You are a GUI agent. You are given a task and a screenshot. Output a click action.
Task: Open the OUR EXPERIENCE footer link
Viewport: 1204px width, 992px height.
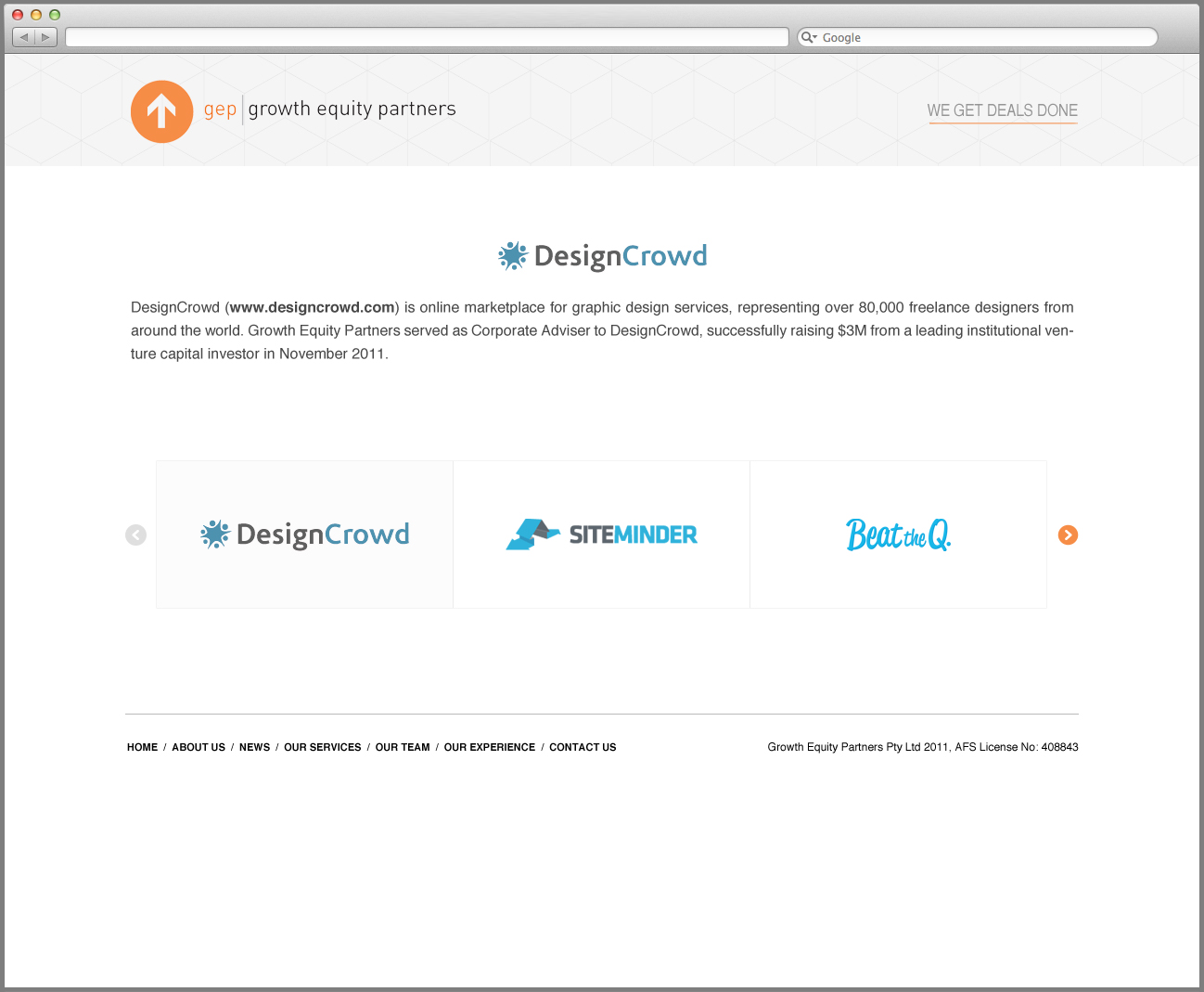490,747
